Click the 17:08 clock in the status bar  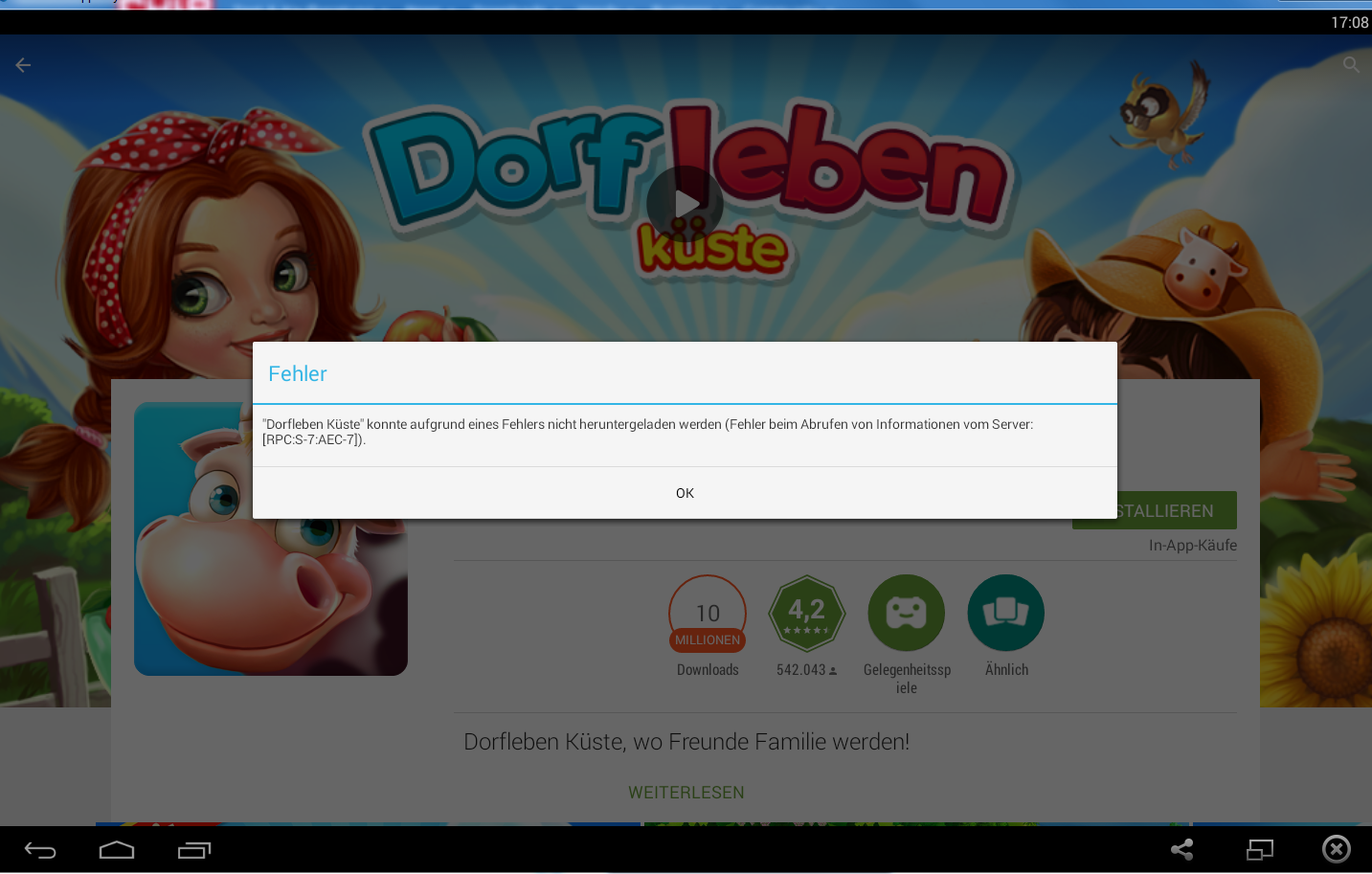click(x=1349, y=22)
